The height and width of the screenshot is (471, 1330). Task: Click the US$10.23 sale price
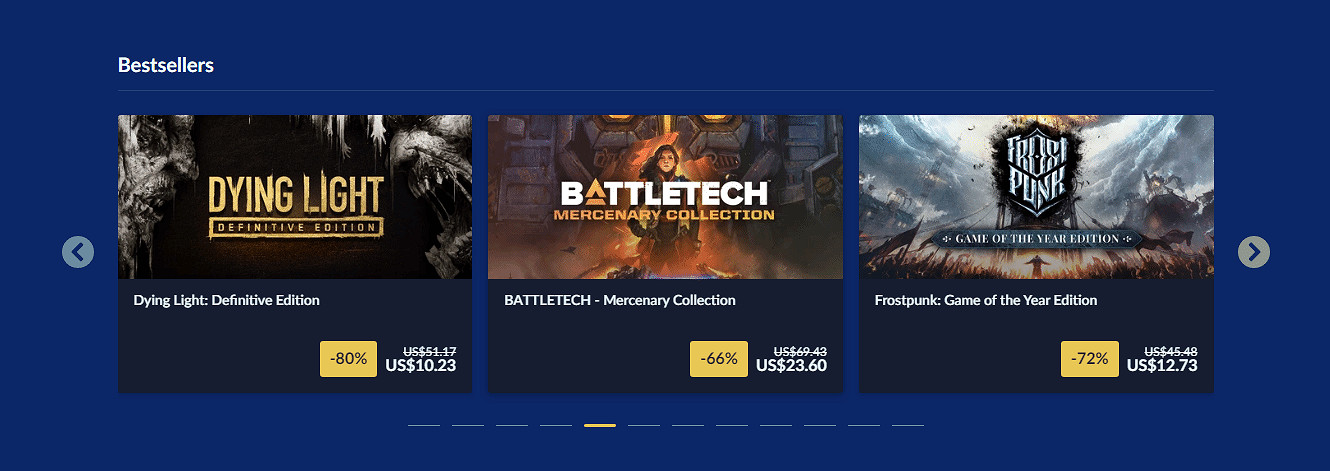tap(421, 366)
